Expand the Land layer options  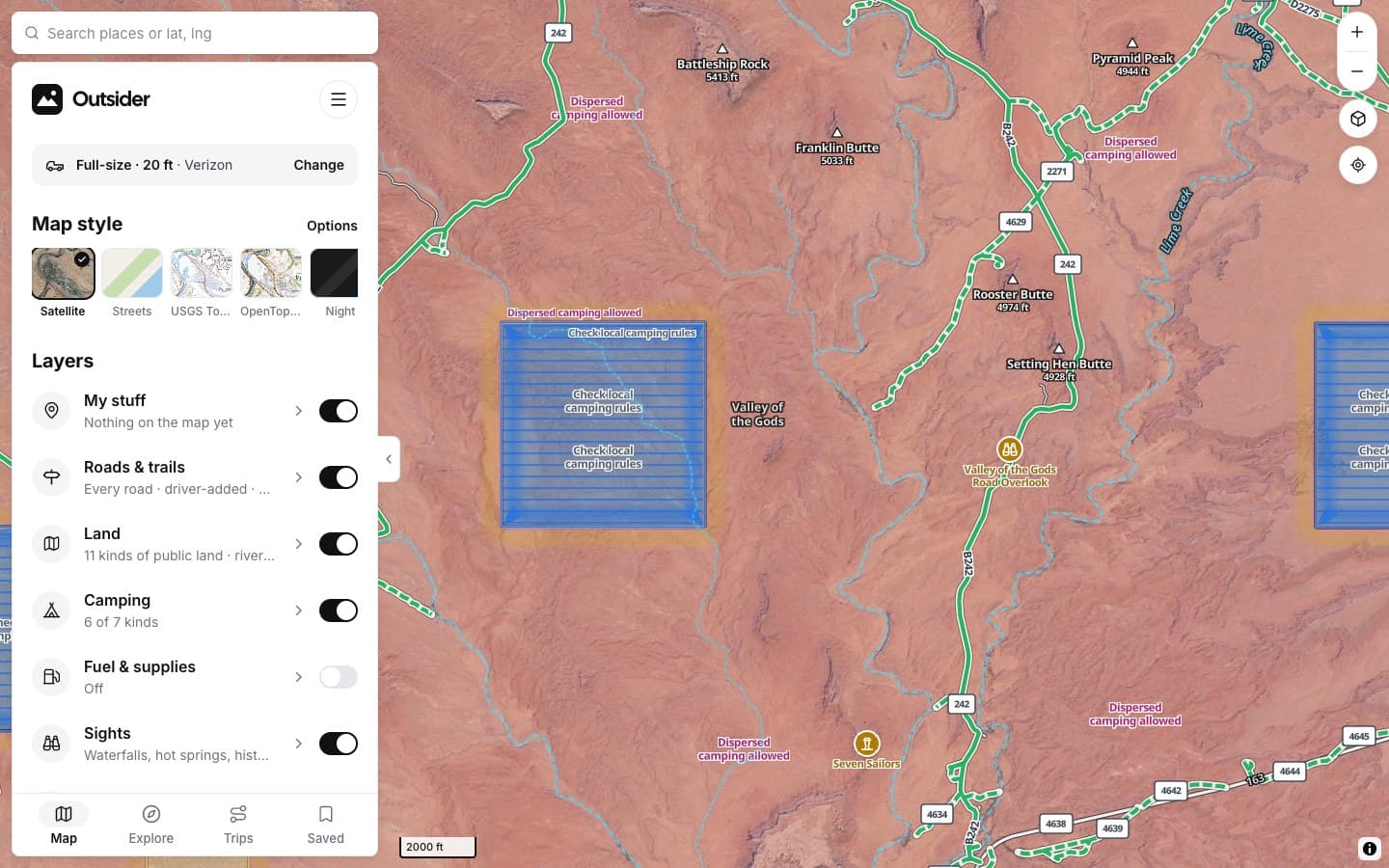(299, 544)
